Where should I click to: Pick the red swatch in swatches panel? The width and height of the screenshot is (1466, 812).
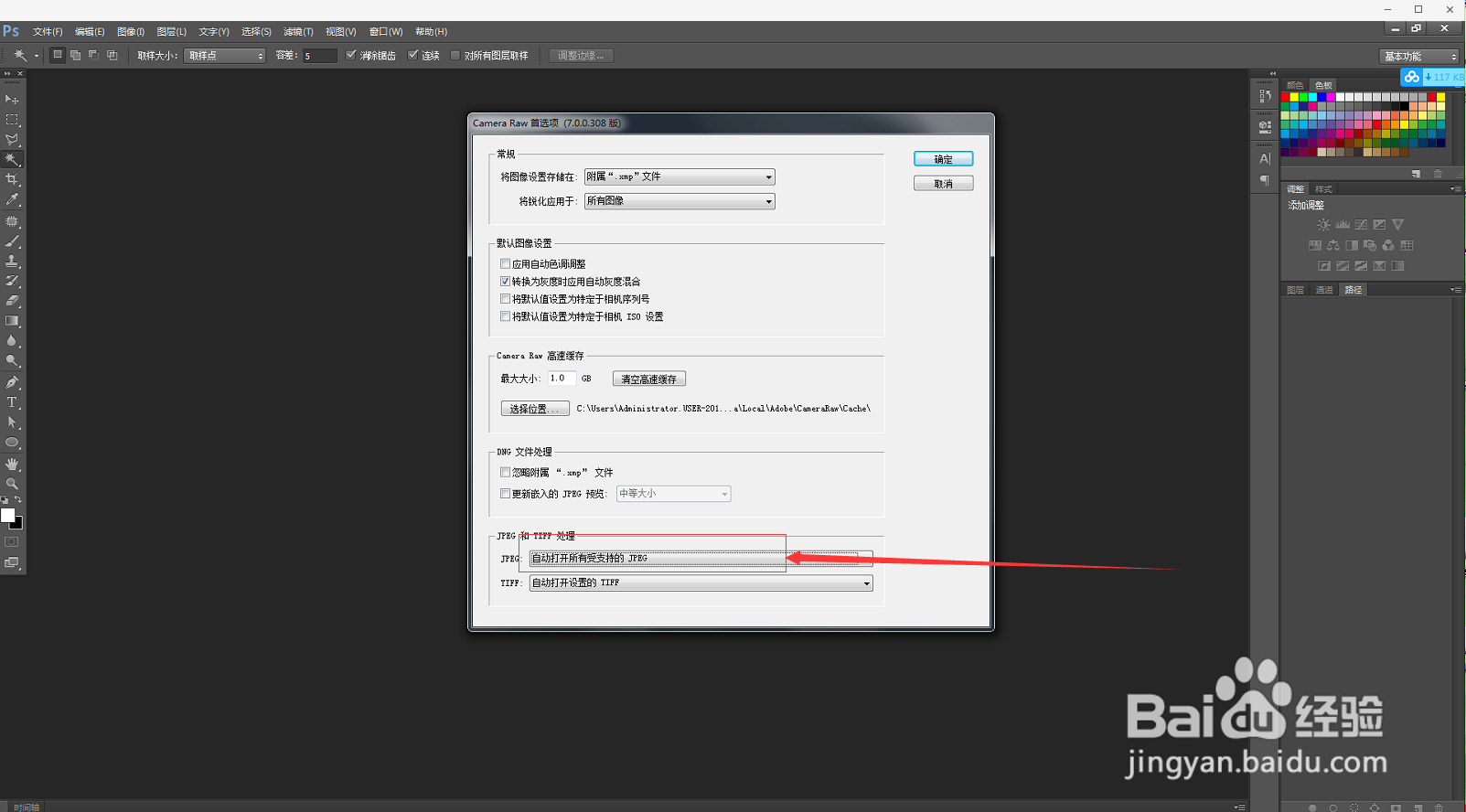pos(1285,97)
